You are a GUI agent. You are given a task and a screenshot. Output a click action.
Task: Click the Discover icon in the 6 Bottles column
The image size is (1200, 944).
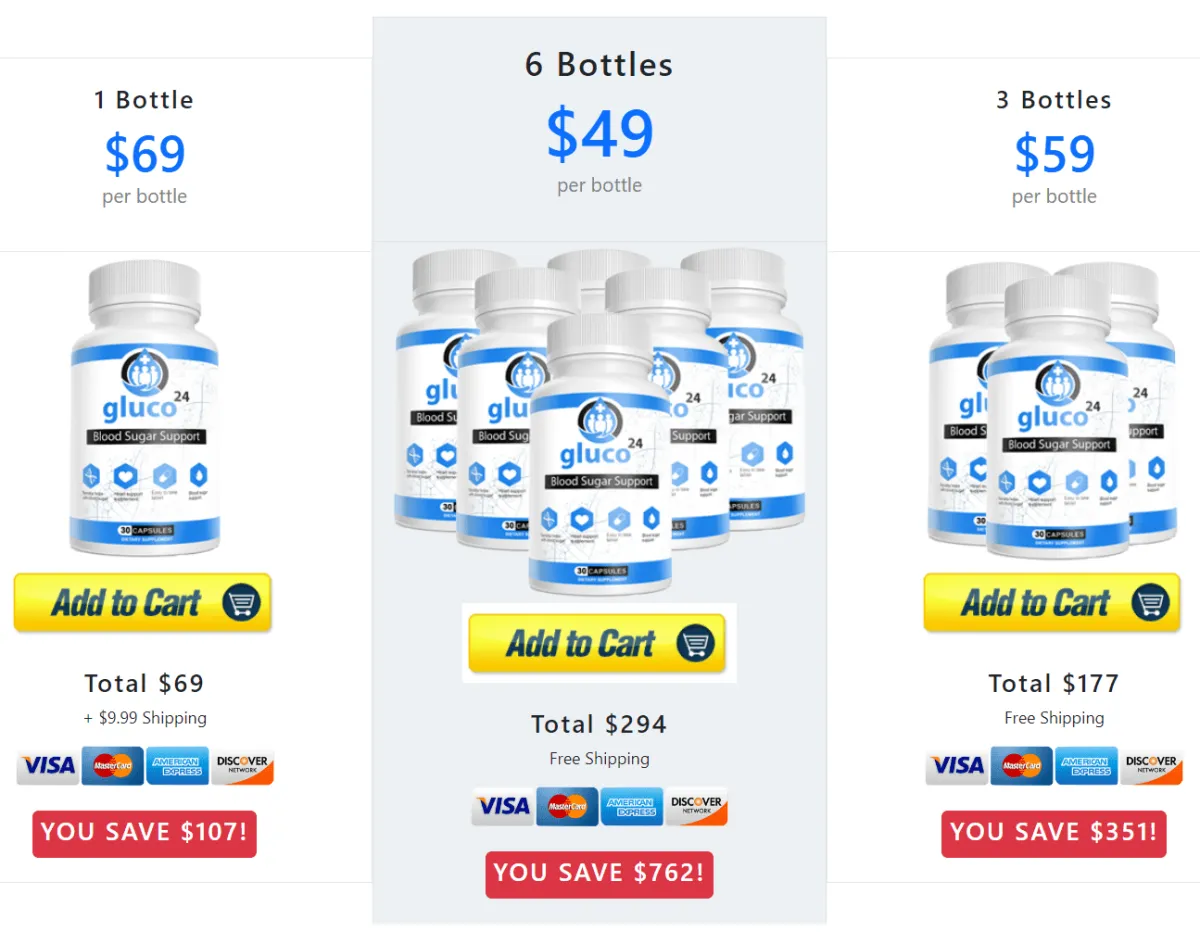(697, 806)
